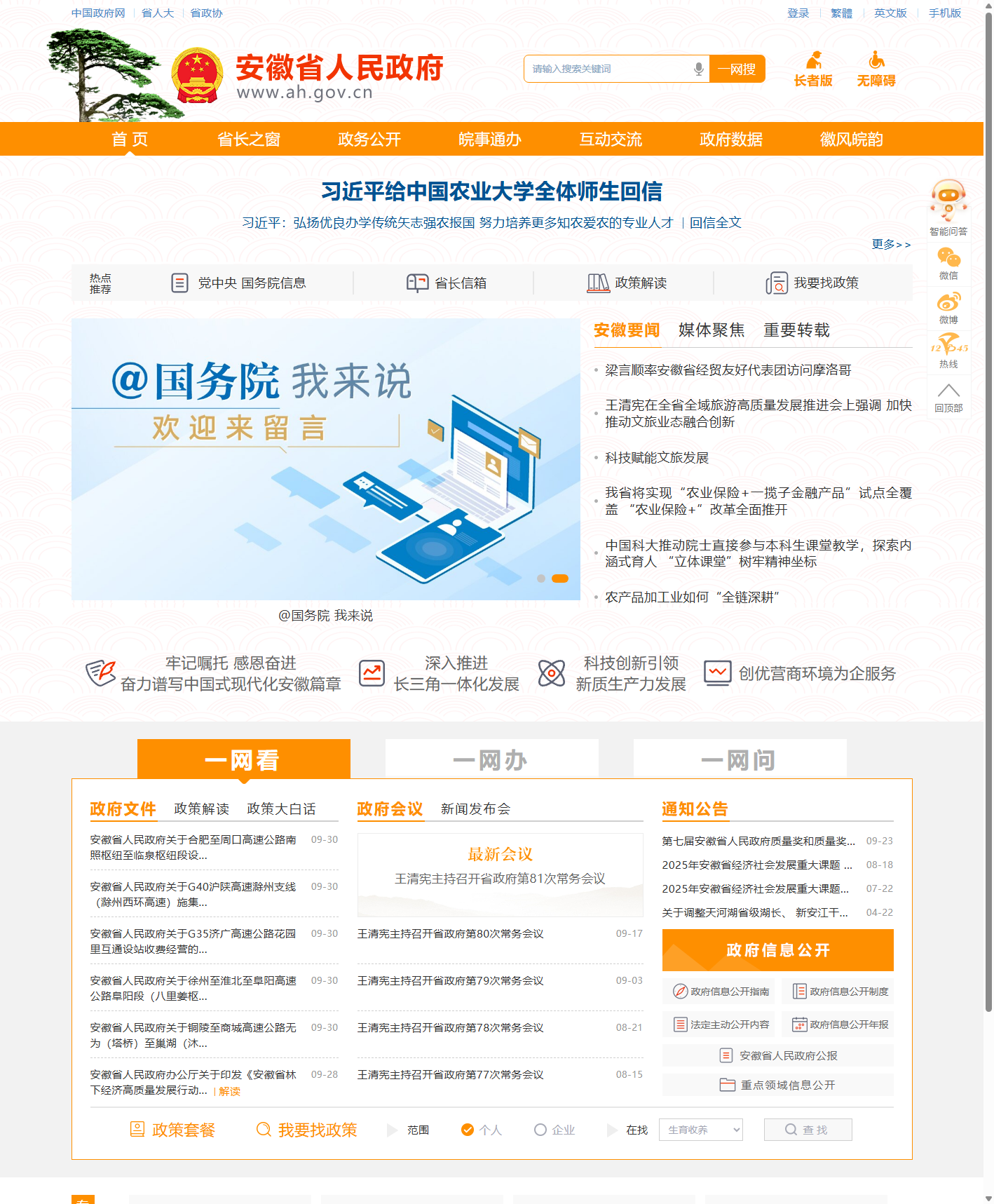Click the microphone voice search icon

[x=698, y=69]
